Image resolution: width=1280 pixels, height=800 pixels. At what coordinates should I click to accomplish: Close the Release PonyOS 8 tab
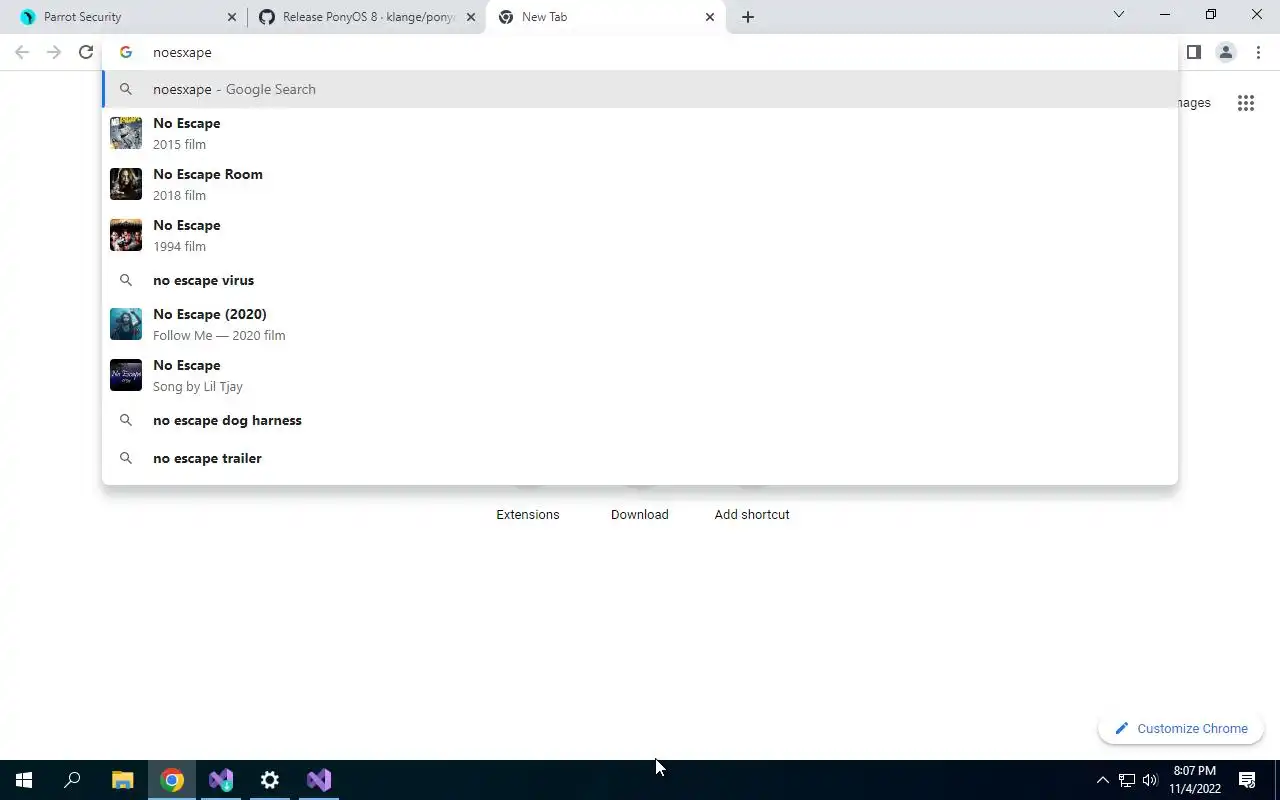471,17
